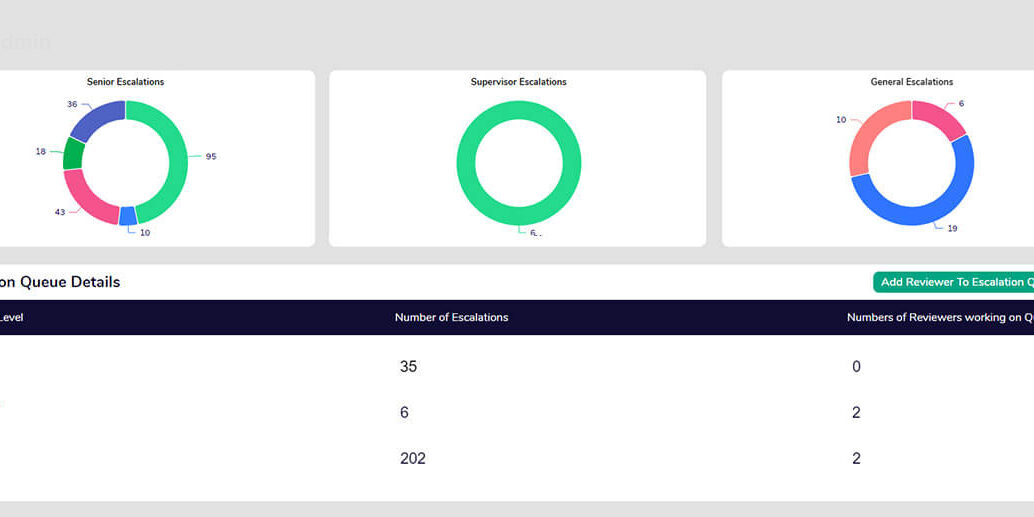Select the 35 escalations table cell

pyautogui.click(x=408, y=367)
